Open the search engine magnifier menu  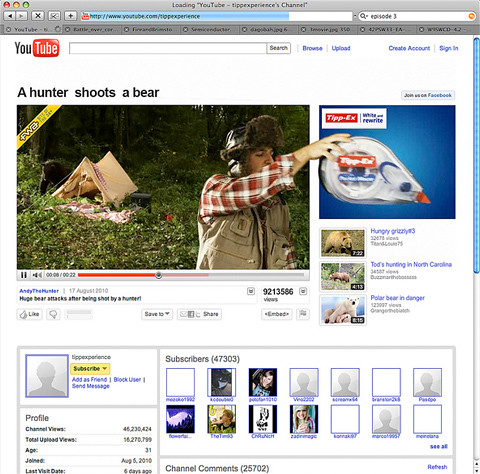[364, 16]
